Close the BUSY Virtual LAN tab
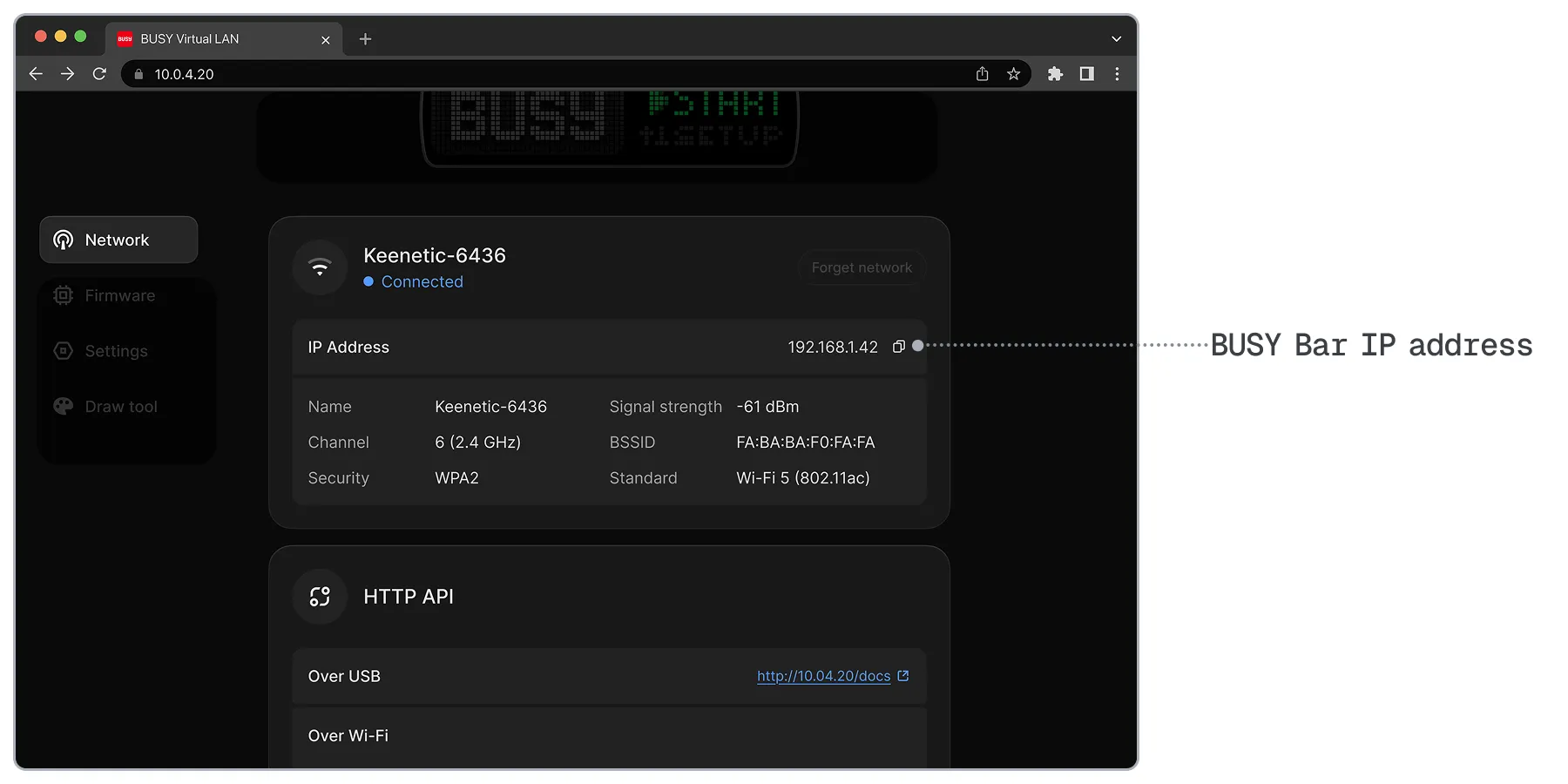 pos(326,40)
